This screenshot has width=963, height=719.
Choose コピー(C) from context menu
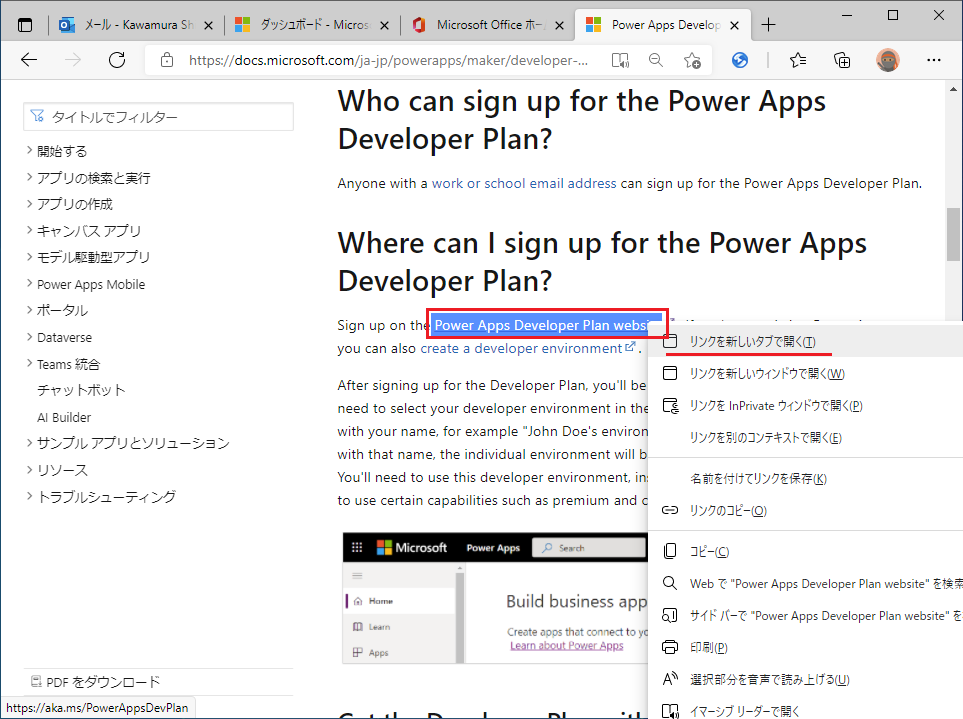tap(805, 551)
